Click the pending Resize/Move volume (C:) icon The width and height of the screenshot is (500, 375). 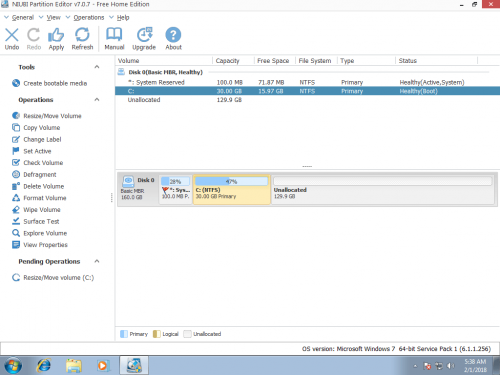pos(16,277)
